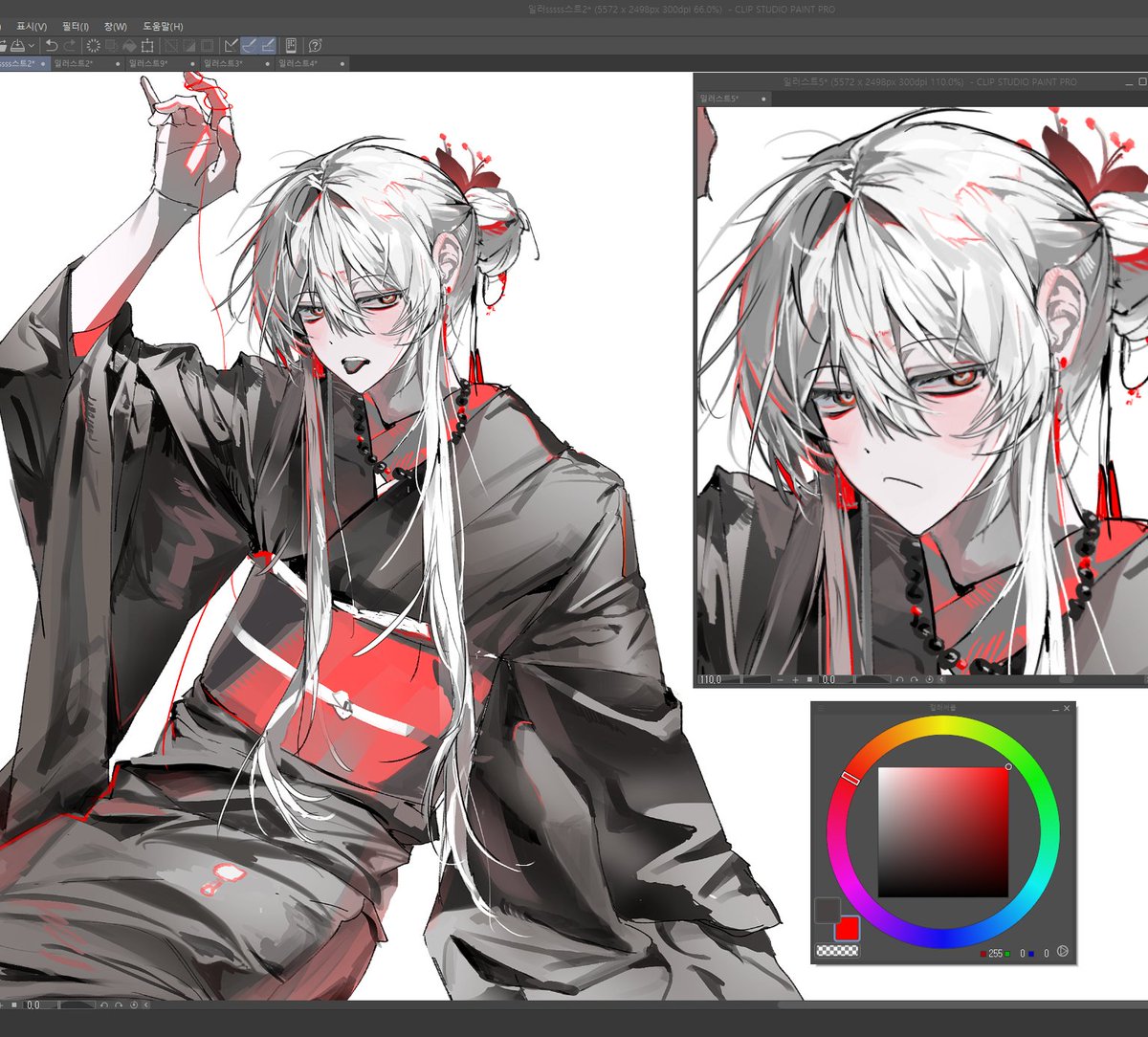
Task: Reset rotation in the floating window
Action: tap(930, 679)
